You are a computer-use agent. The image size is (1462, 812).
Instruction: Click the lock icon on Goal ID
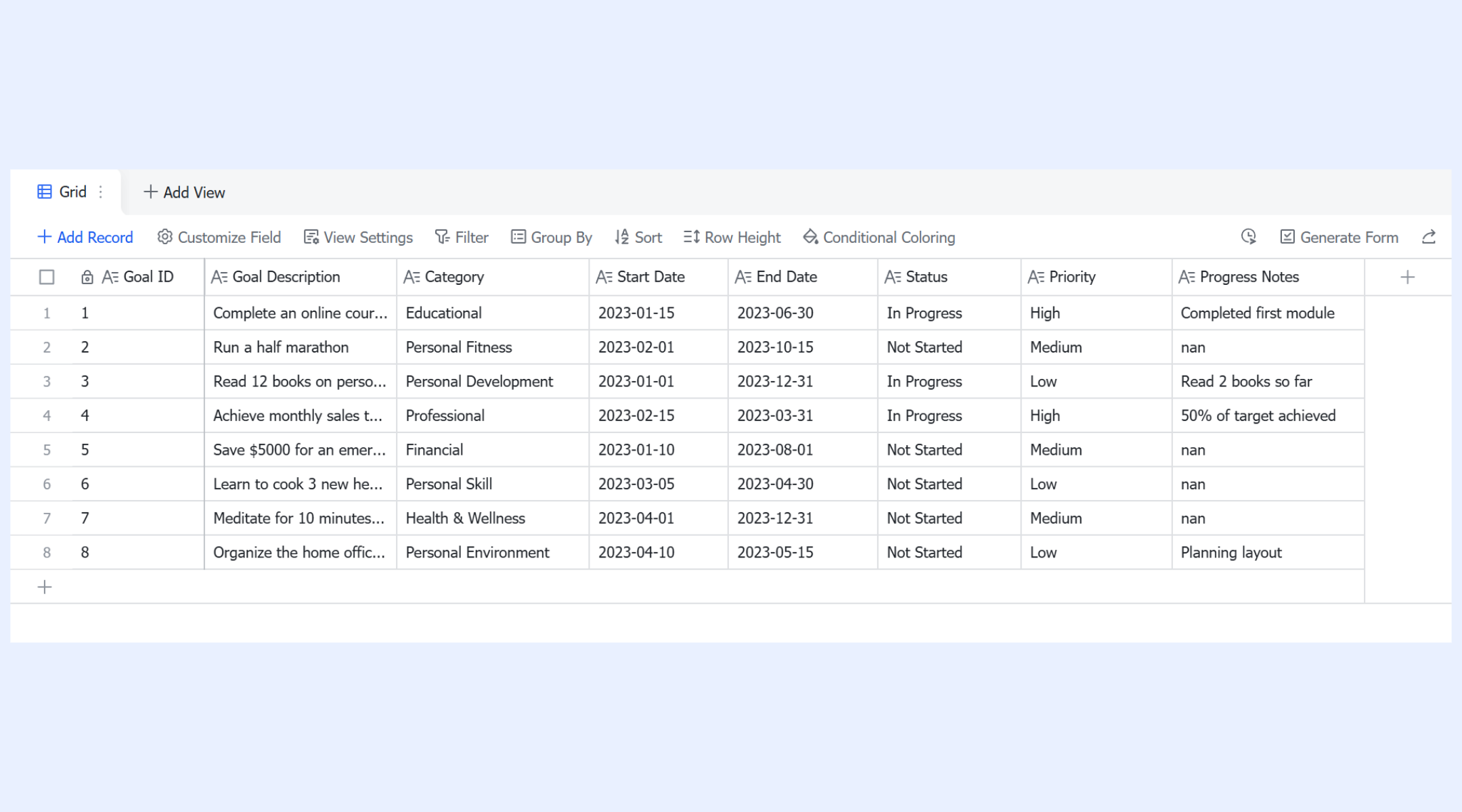click(87, 277)
